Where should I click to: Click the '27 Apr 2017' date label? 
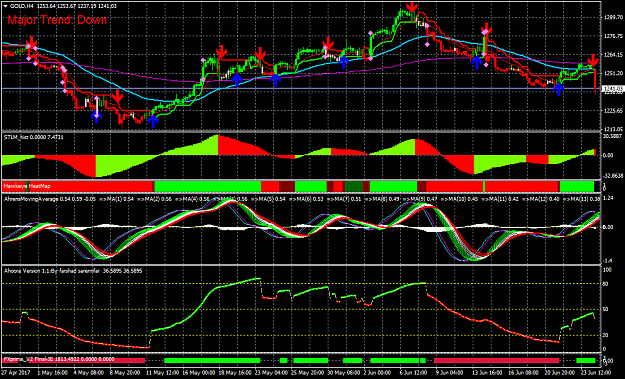tap(15, 373)
